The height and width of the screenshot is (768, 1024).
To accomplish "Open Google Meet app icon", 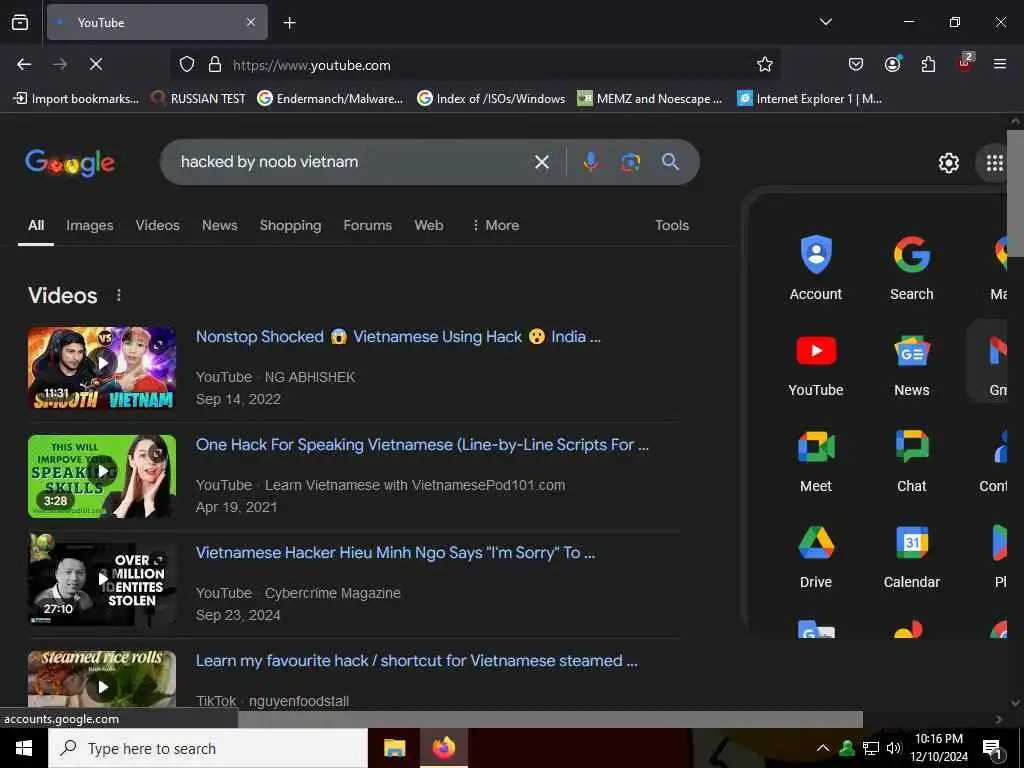I will point(816,460).
